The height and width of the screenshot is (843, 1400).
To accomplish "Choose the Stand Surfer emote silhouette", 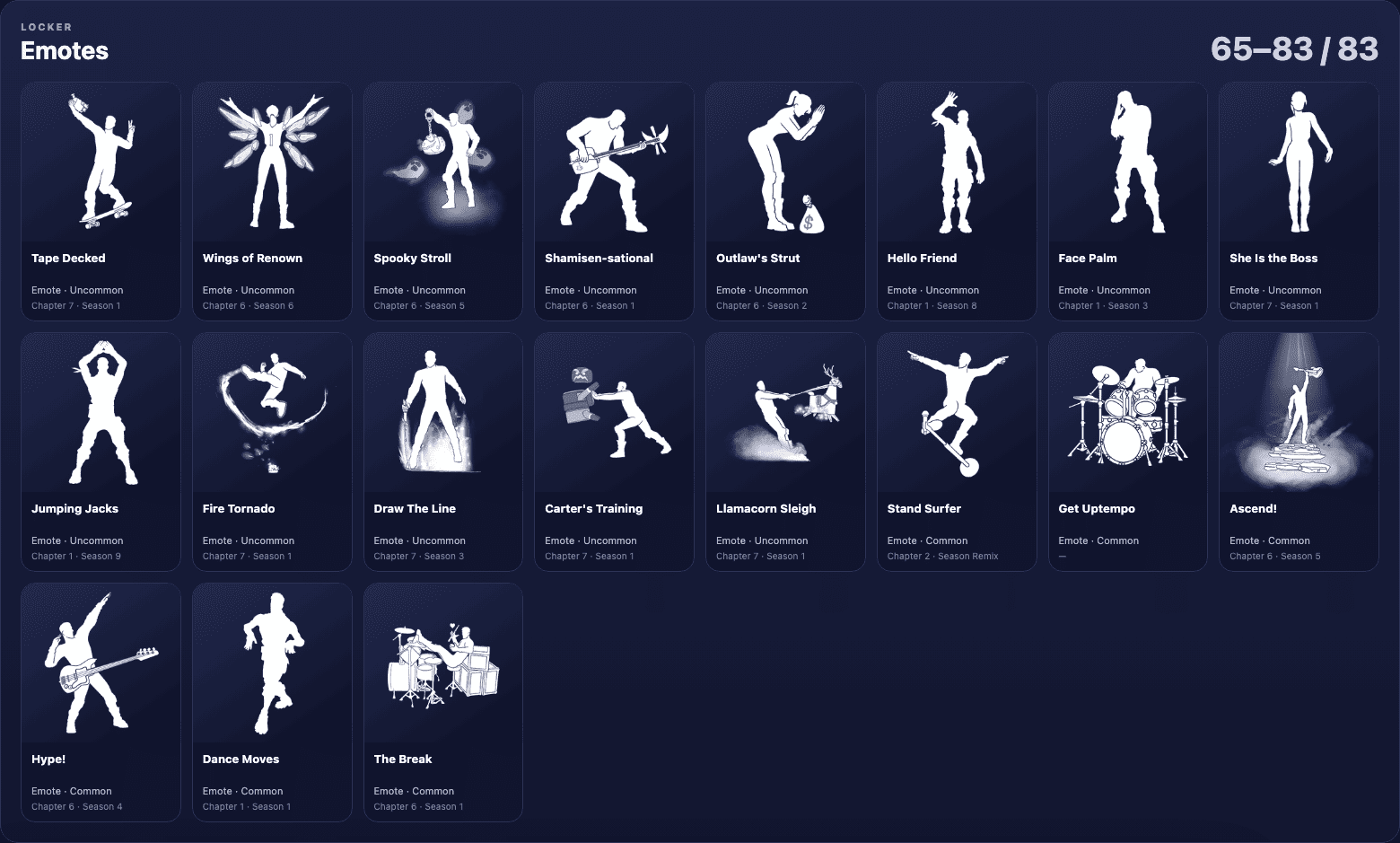I will click(957, 412).
